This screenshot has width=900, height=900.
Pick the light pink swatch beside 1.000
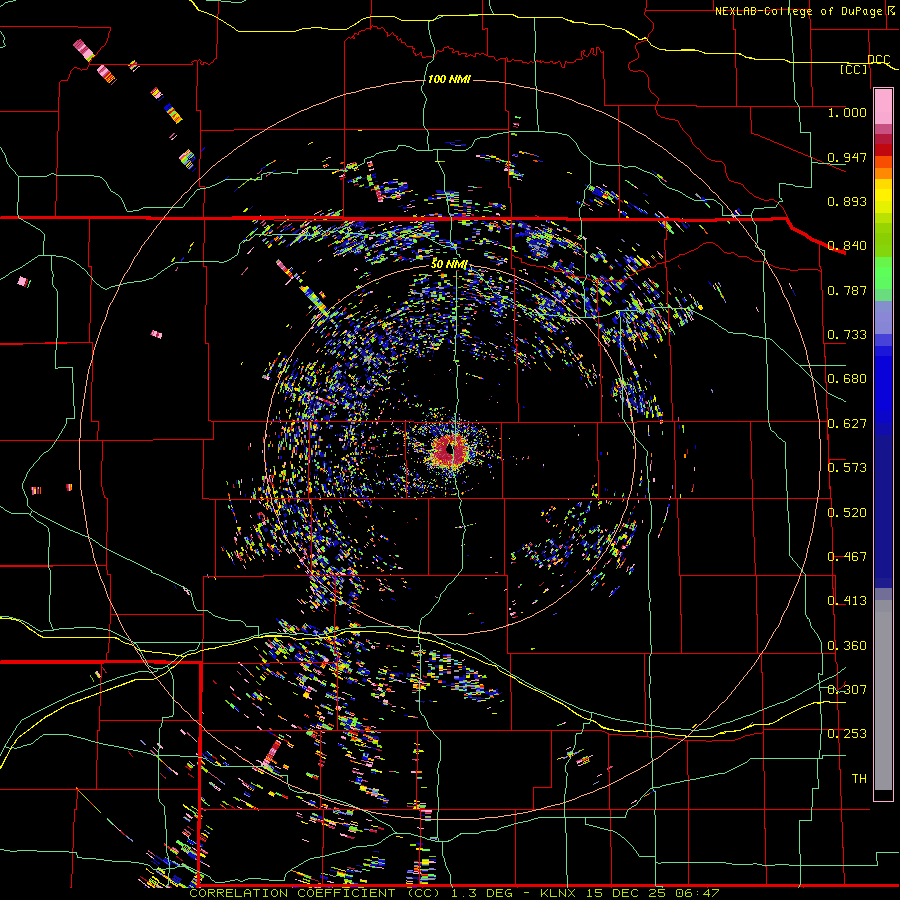tap(883, 107)
